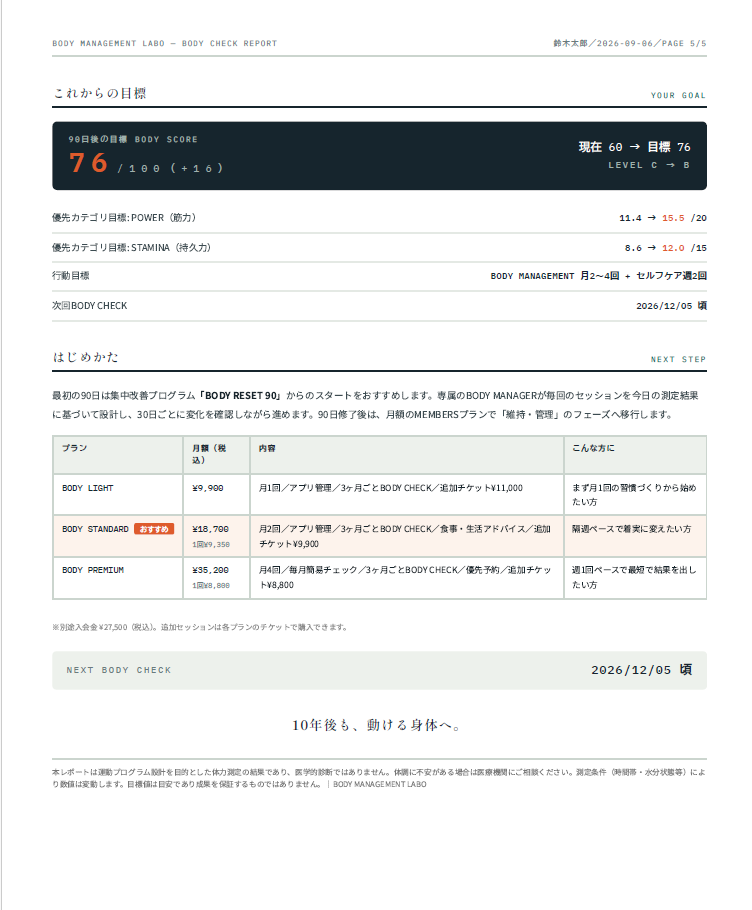Click BODY PREMIUM content cell with 優先予約
This screenshot has width=752, height=910.
pyautogui.click(x=405, y=577)
